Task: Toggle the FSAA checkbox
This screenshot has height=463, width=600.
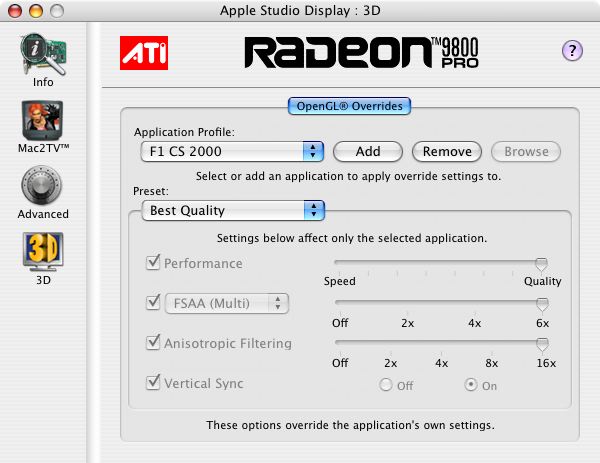Action: [153, 302]
